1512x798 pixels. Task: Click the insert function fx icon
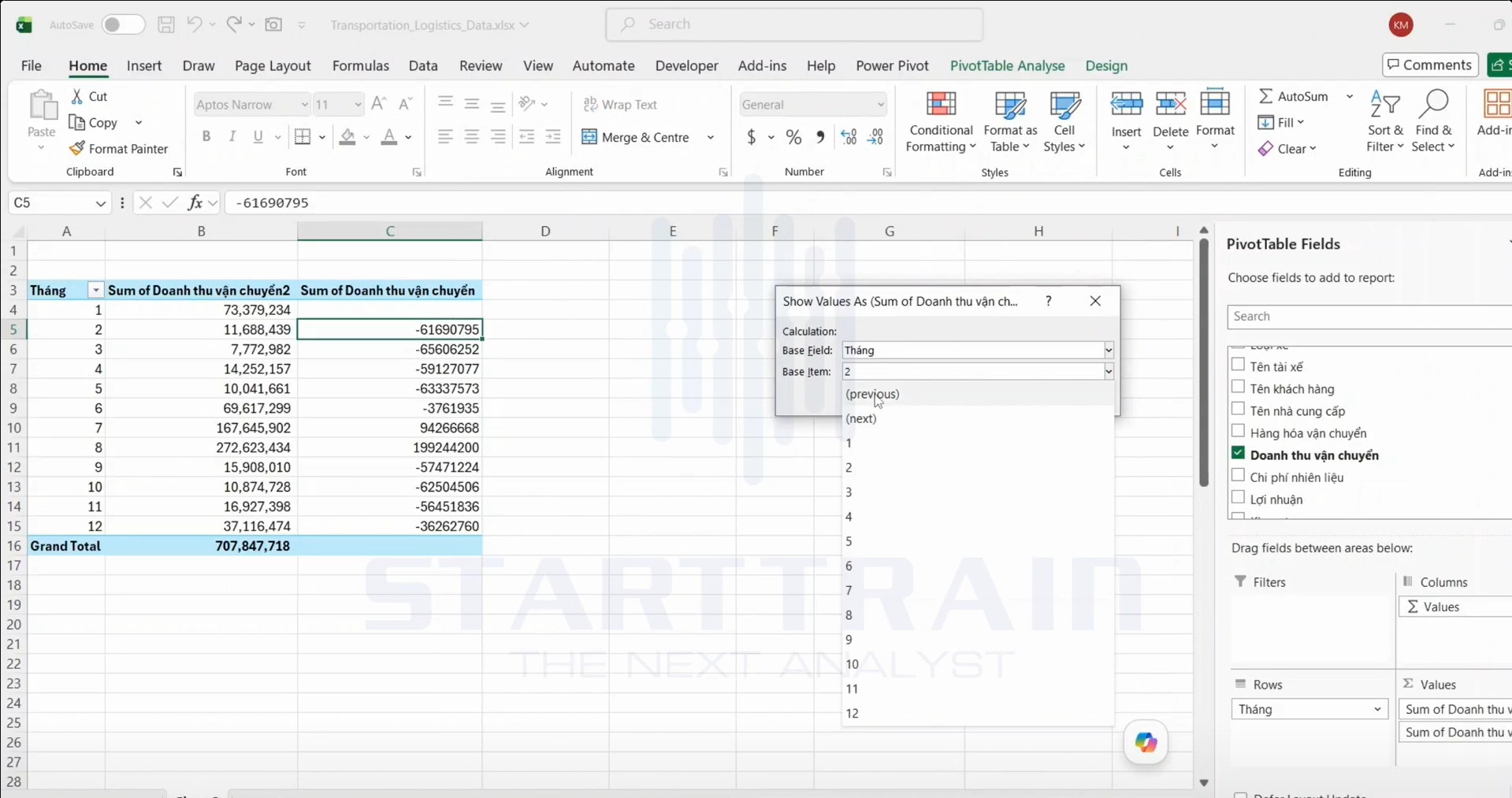pyautogui.click(x=195, y=202)
